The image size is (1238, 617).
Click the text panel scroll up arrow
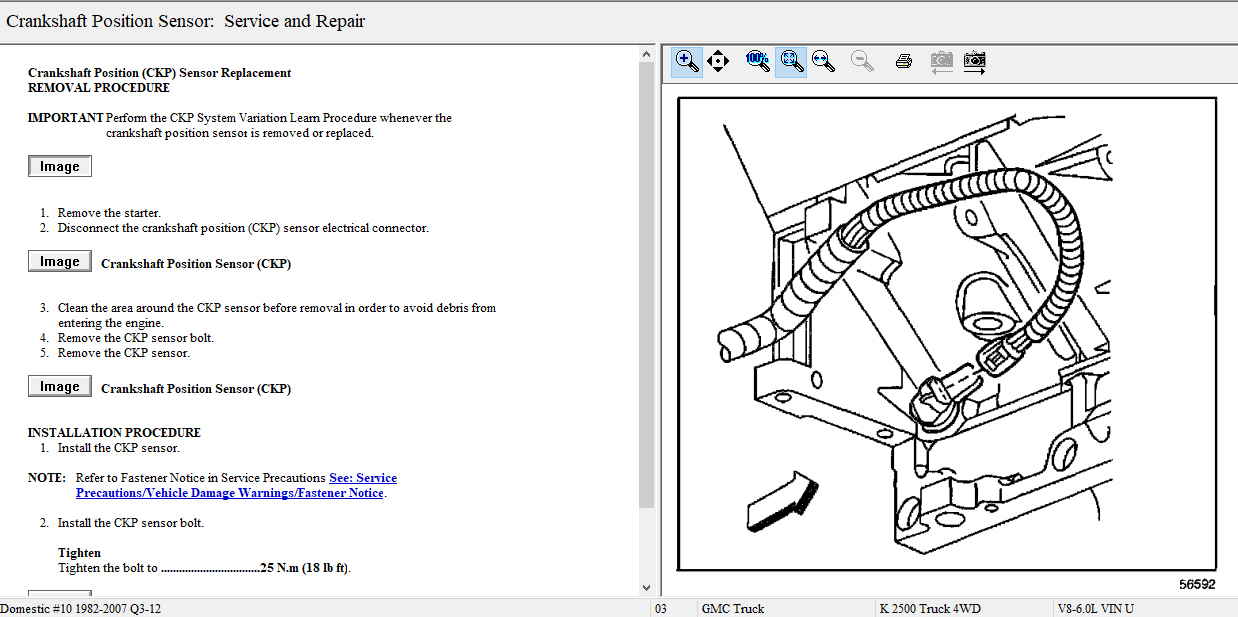pyautogui.click(x=646, y=54)
